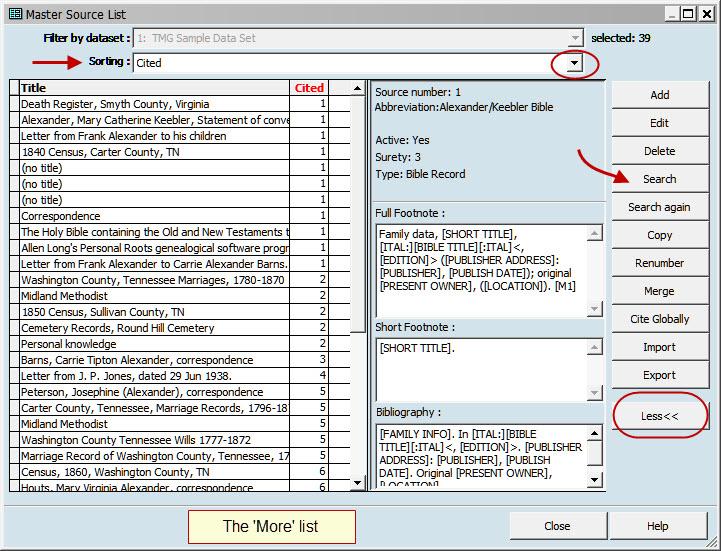Click inside the Short Footnote text box
721x551 pixels.
[x=482, y=370]
